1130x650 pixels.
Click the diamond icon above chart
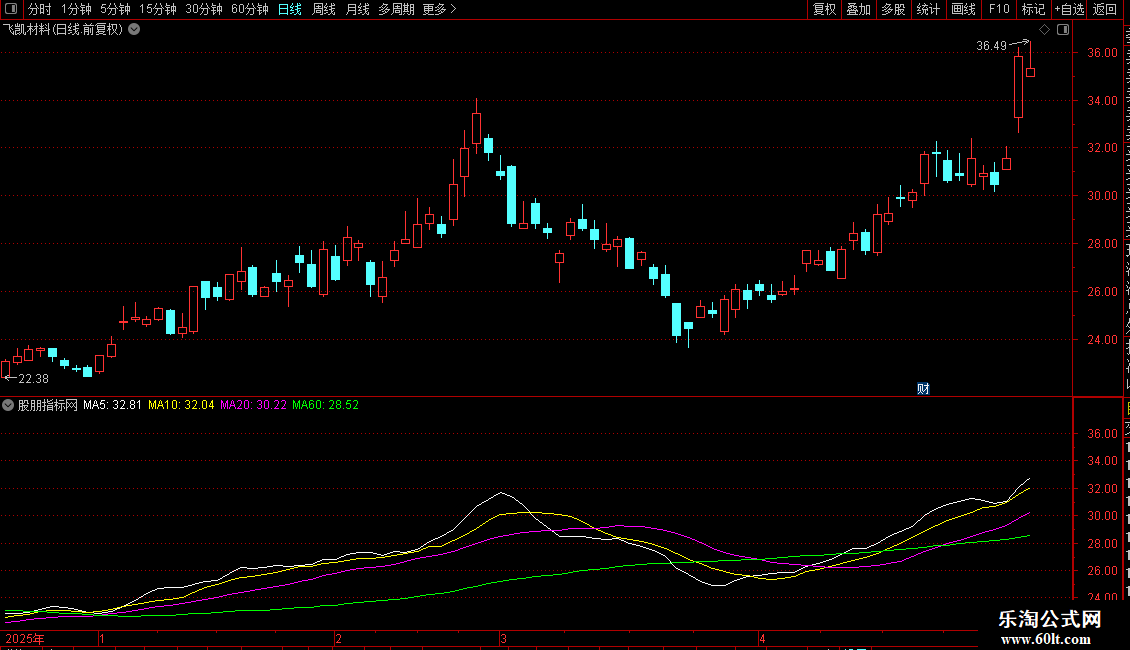tap(1044, 30)
